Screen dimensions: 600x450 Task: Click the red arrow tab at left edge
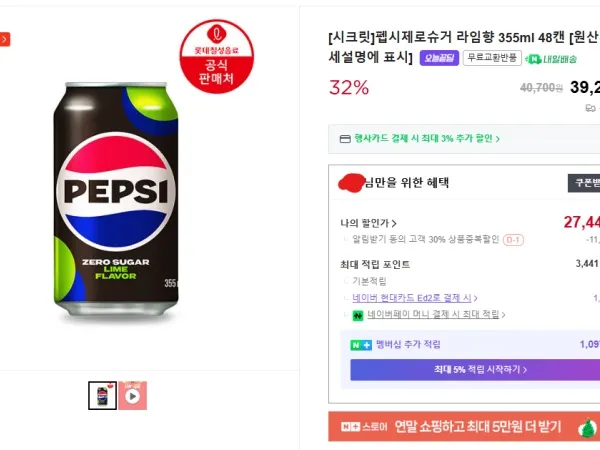click(x=4, y=39)
